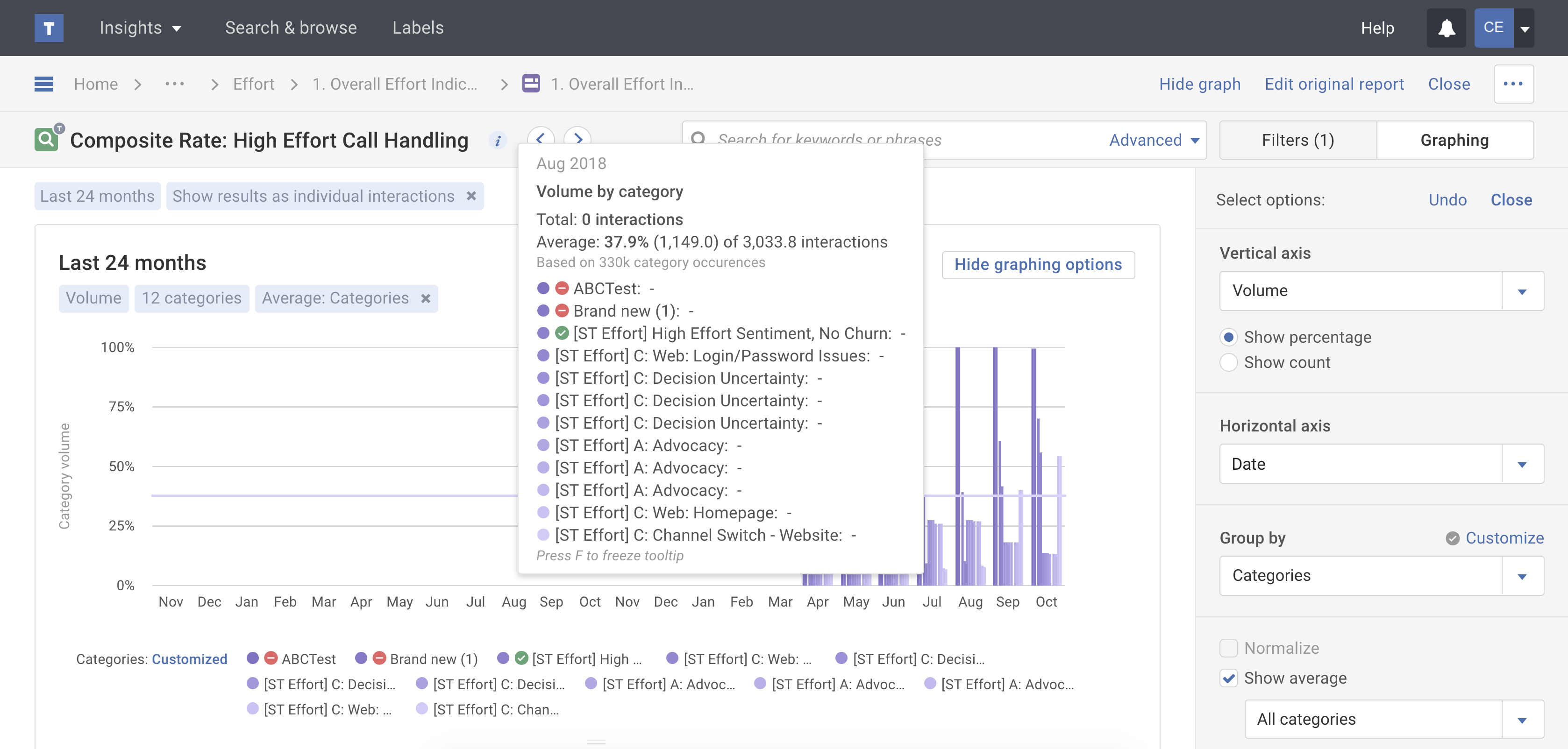Open the notifications bell

pyautogui.click(x=1446, y=28)
